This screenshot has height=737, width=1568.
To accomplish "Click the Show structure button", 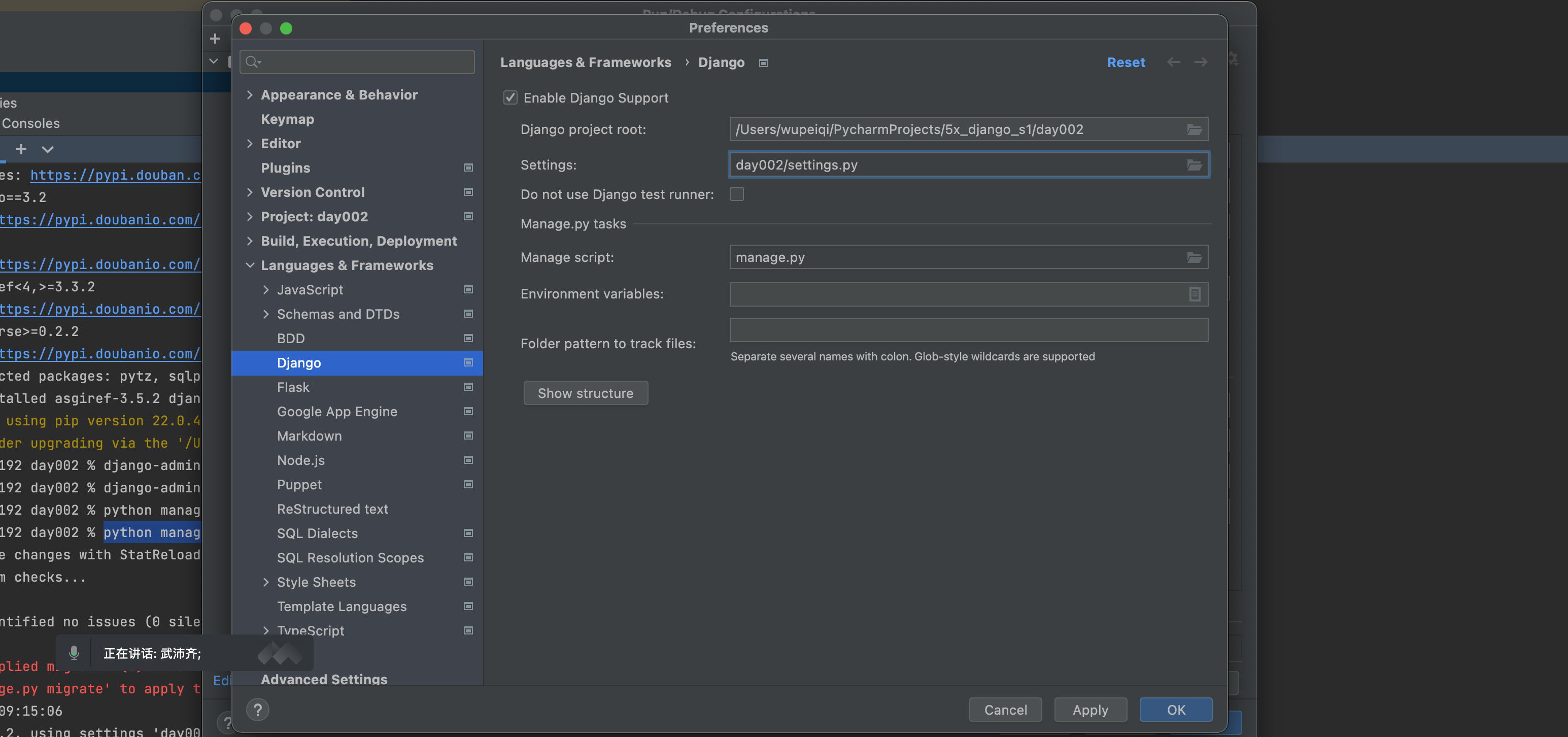I will (585, 393).
